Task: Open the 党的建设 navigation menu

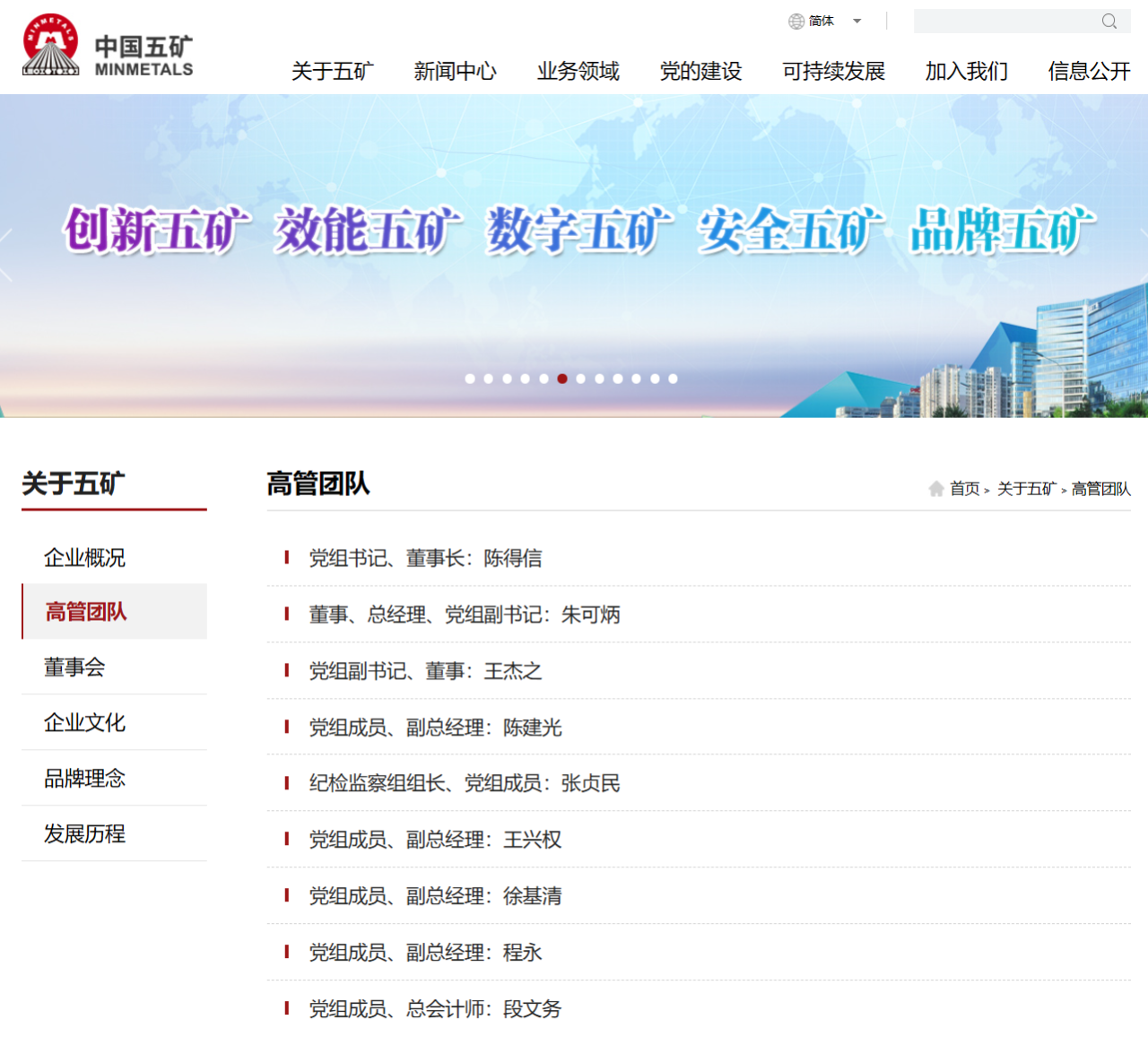Action: (700, 72)
